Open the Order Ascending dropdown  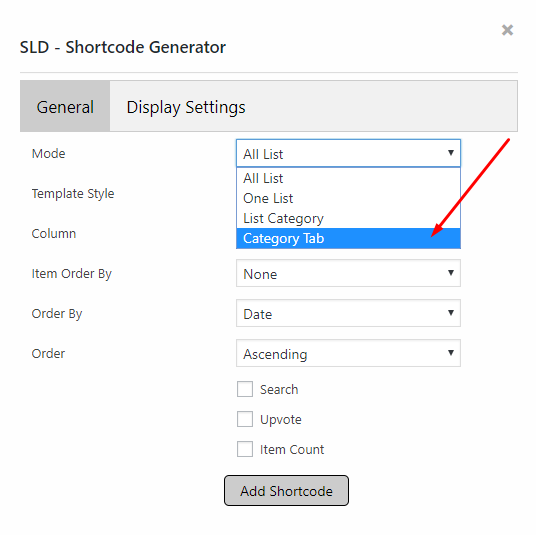[348, 353]
